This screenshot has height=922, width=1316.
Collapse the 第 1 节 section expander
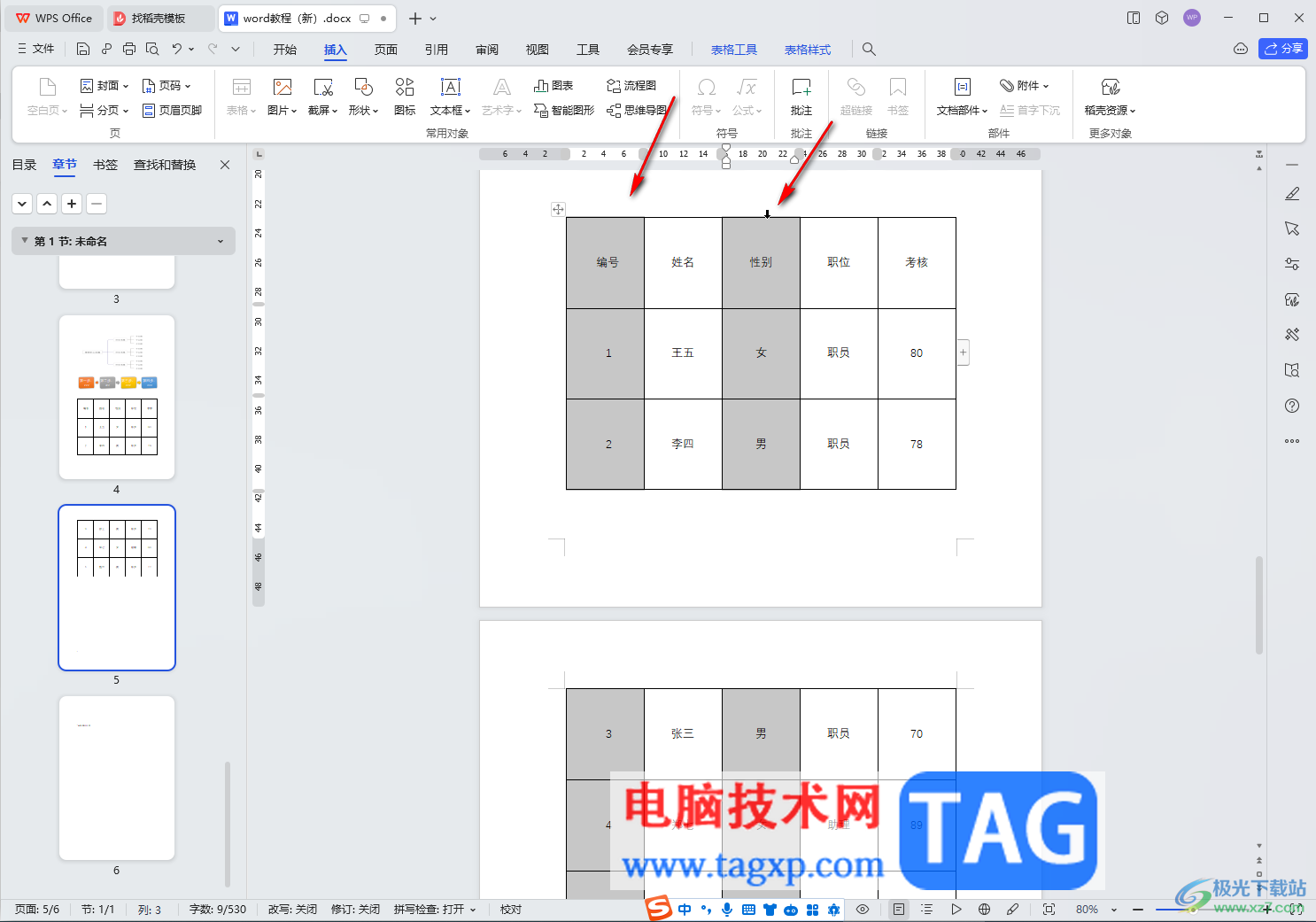point(25,241)
